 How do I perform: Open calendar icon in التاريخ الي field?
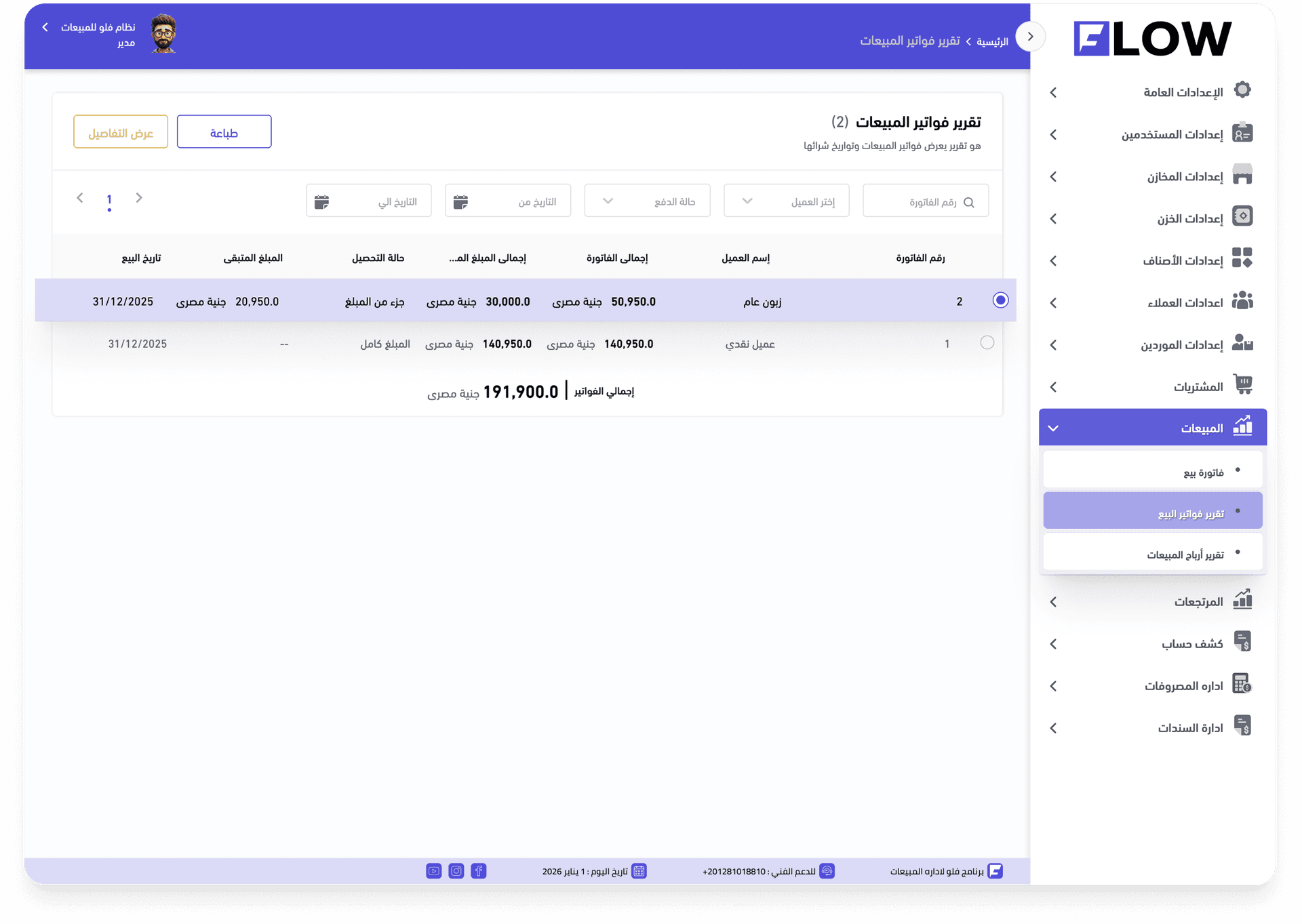coord(321,201)
